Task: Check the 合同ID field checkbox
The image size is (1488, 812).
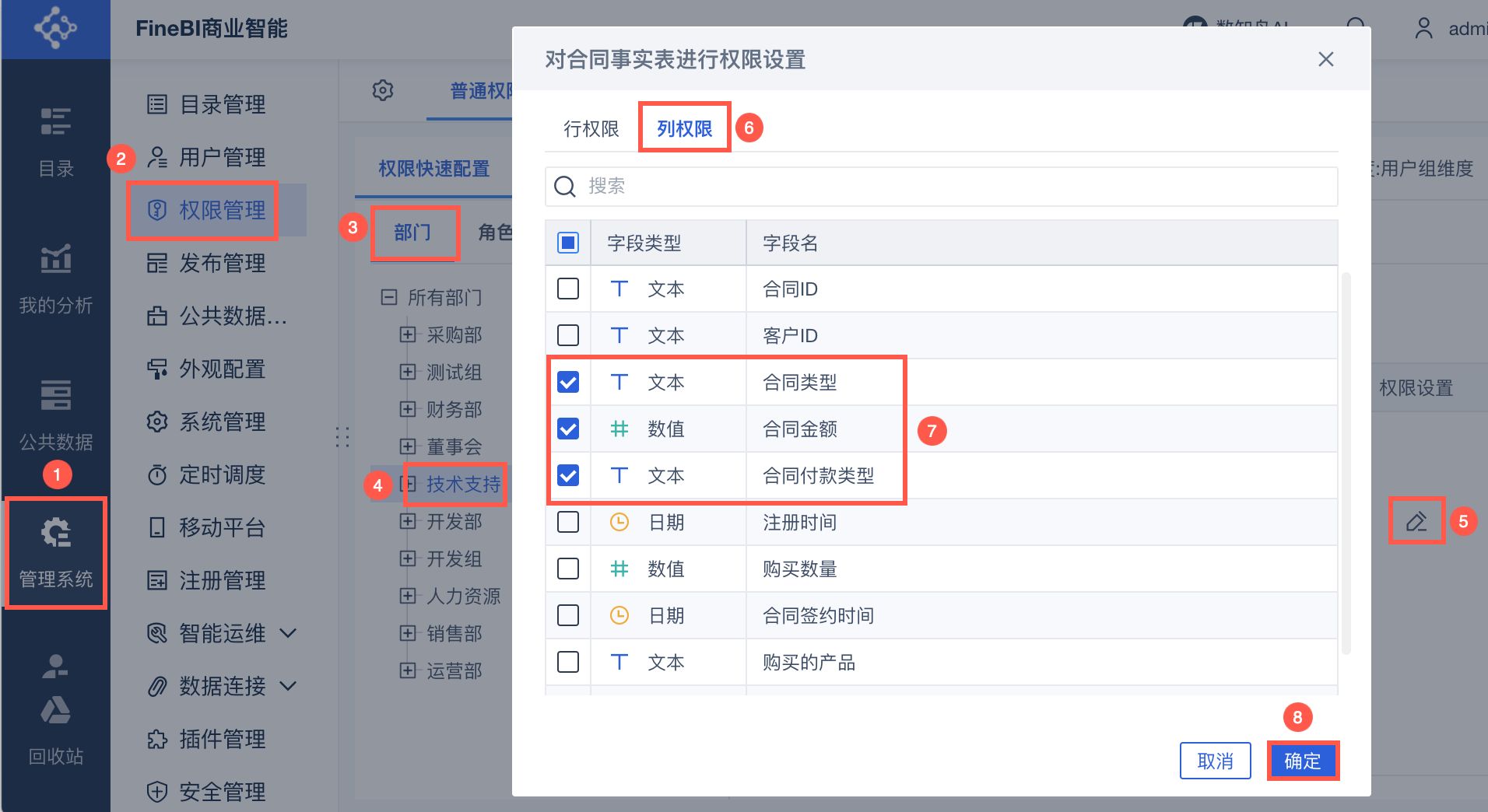Action: tap(568, 289)
